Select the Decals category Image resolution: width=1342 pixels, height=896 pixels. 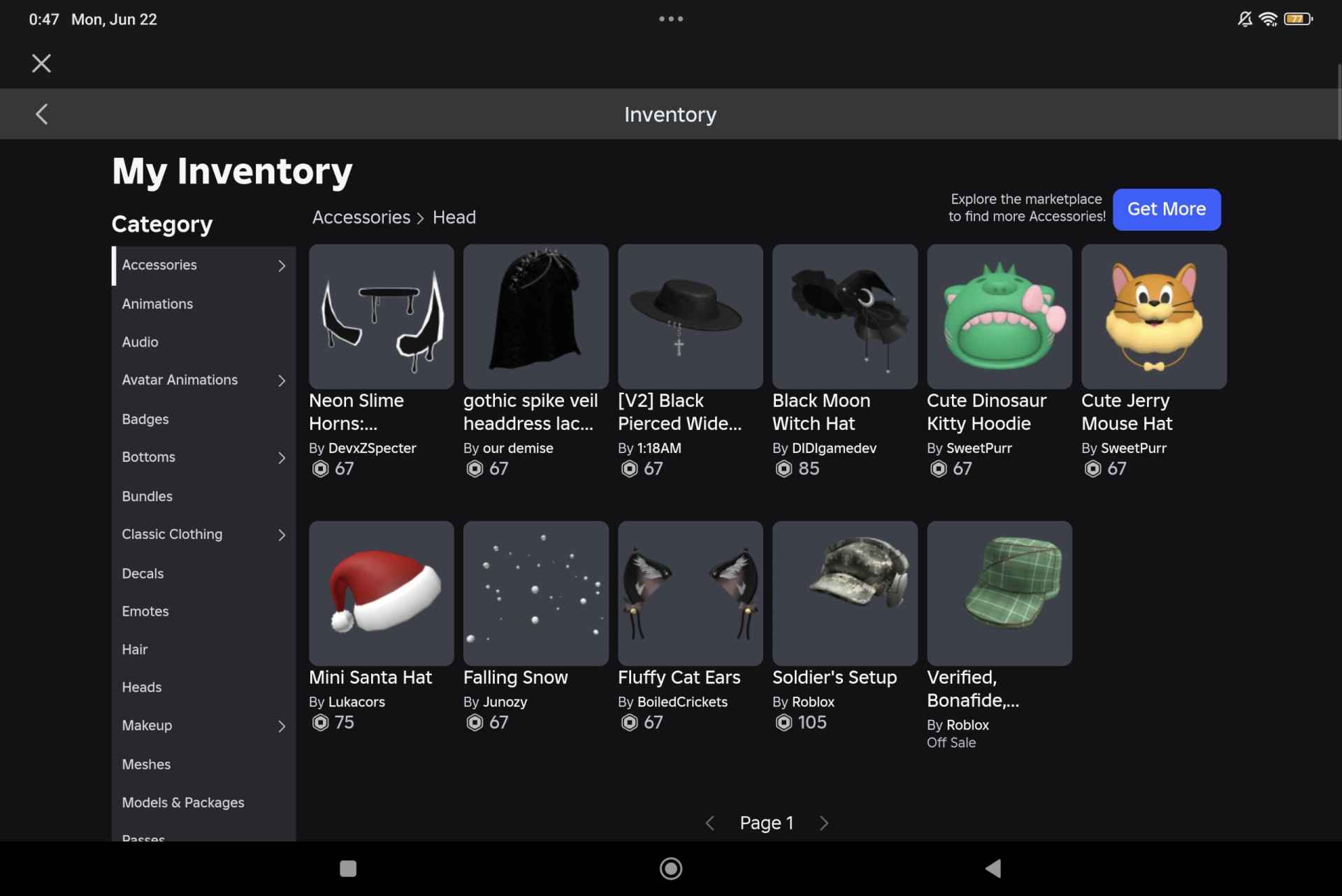(x=203, y=574)
